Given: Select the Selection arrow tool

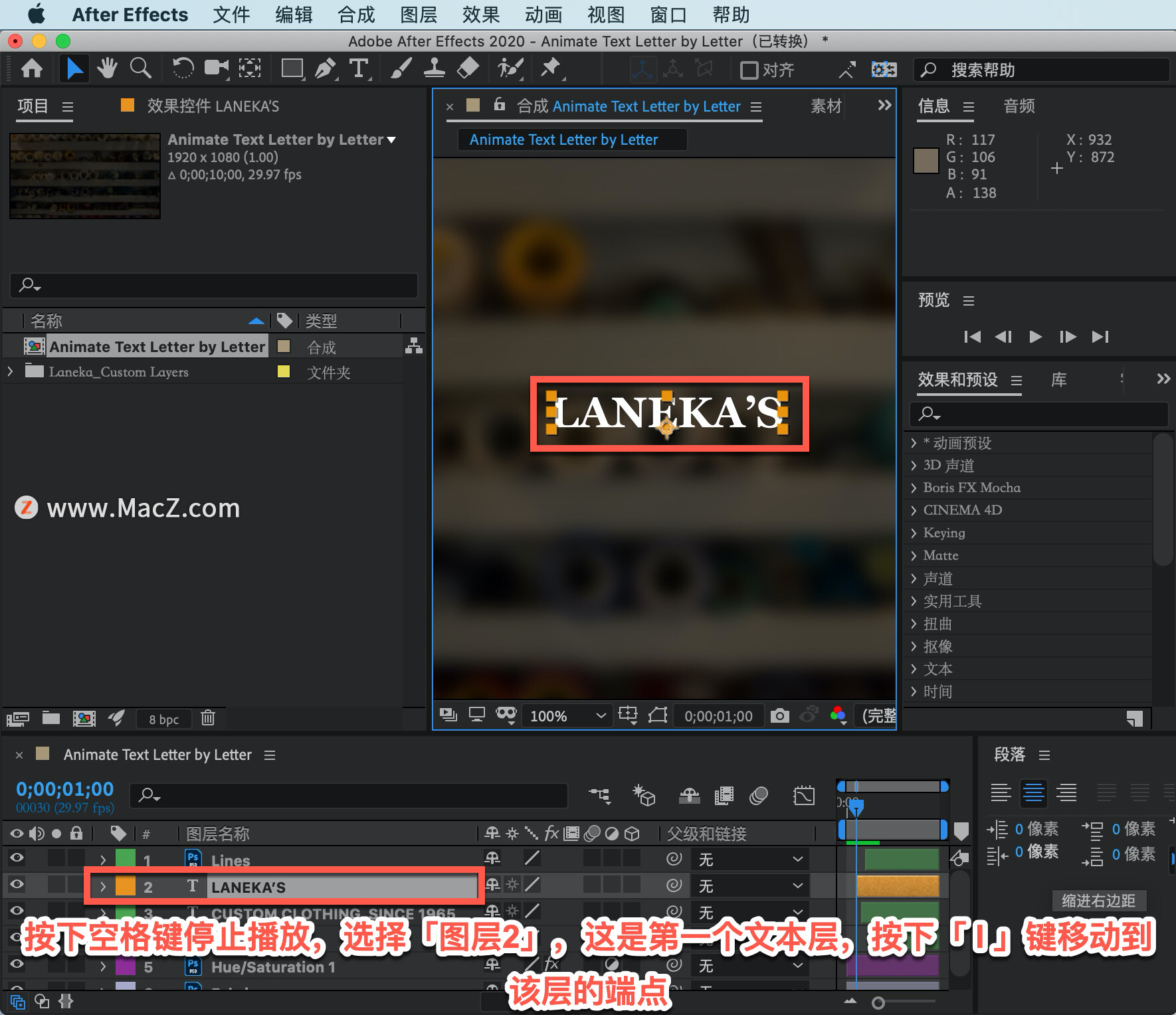Looking at the screenshot, I should click(x=74, y=68).
